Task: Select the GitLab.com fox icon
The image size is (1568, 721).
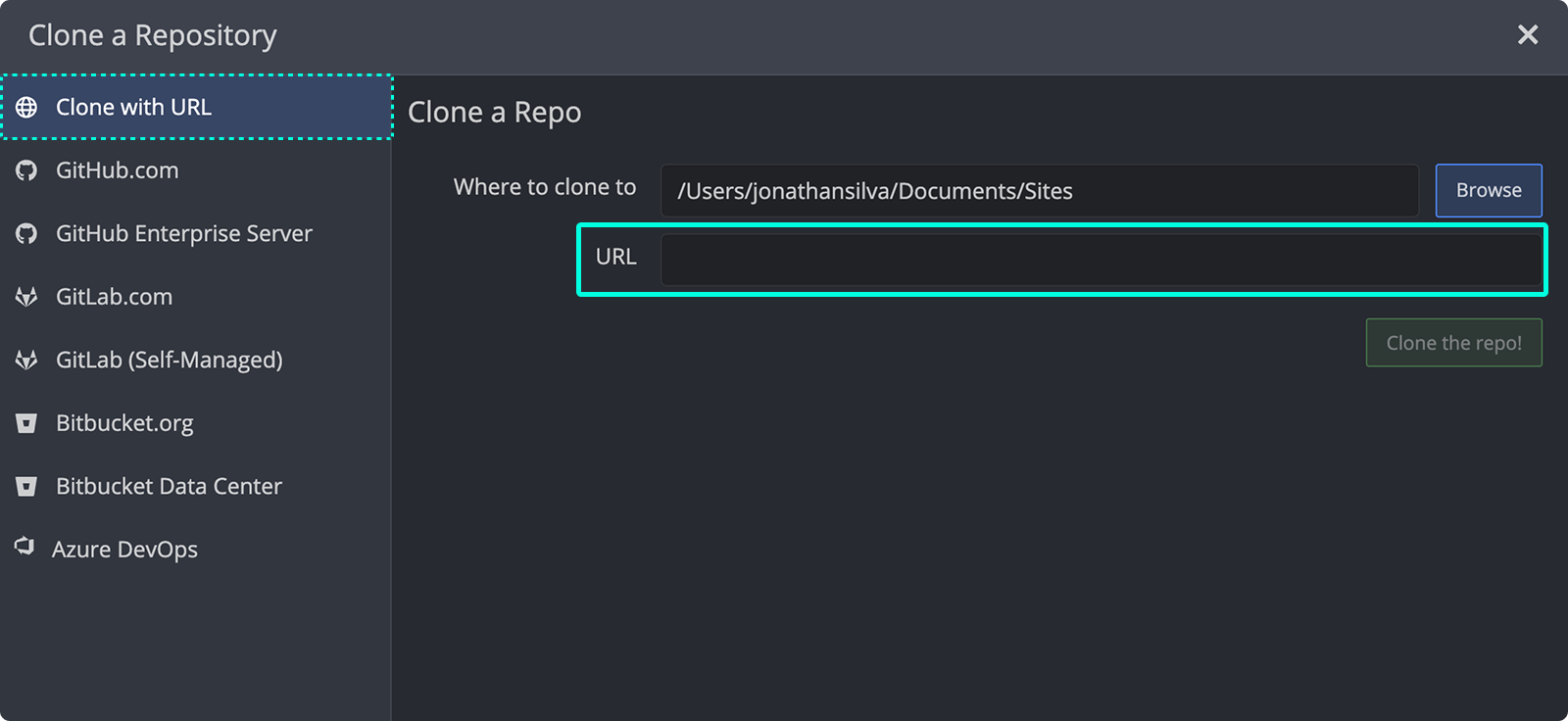Action: tap(26, 297)
